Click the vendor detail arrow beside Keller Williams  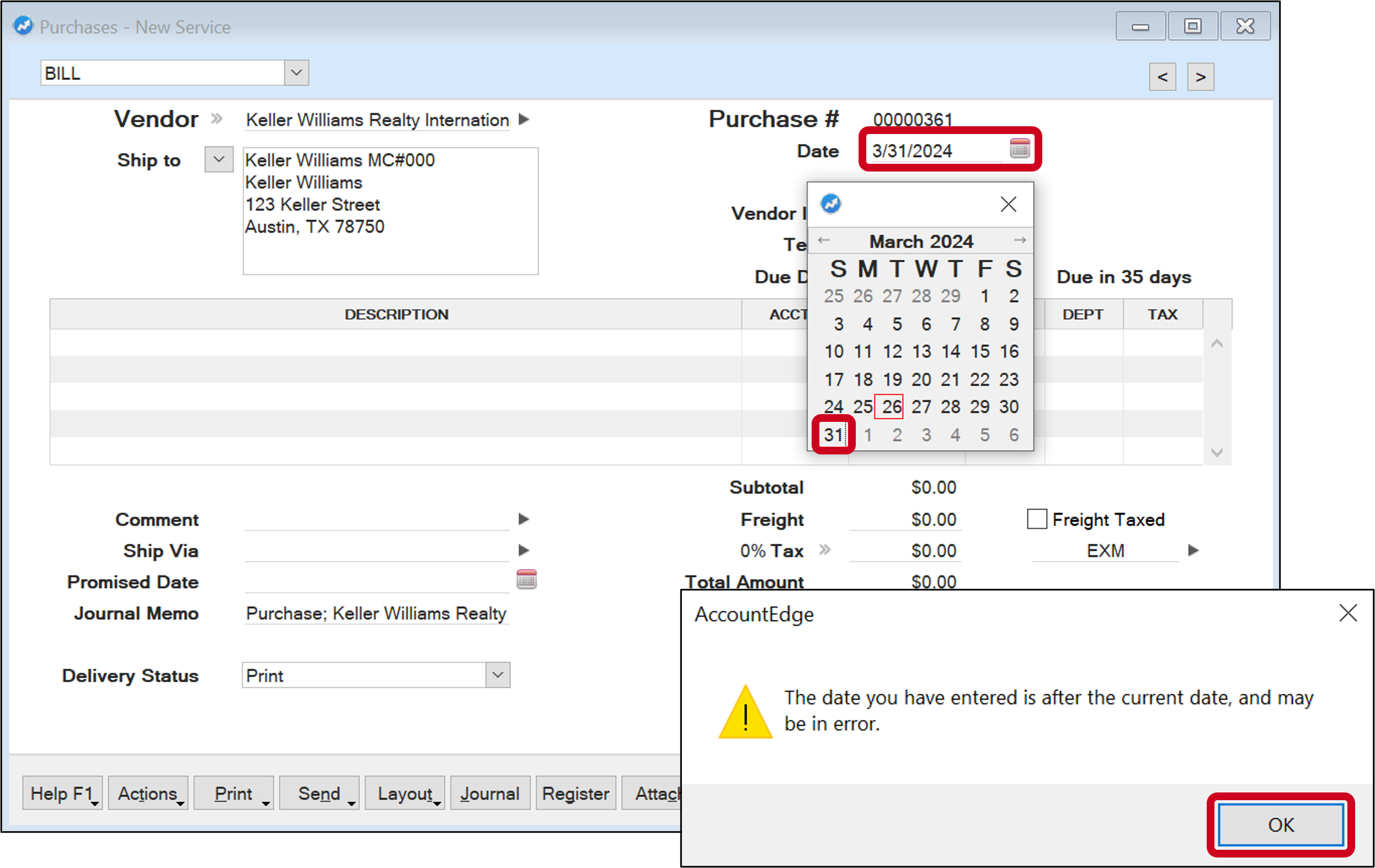[523, 120]
